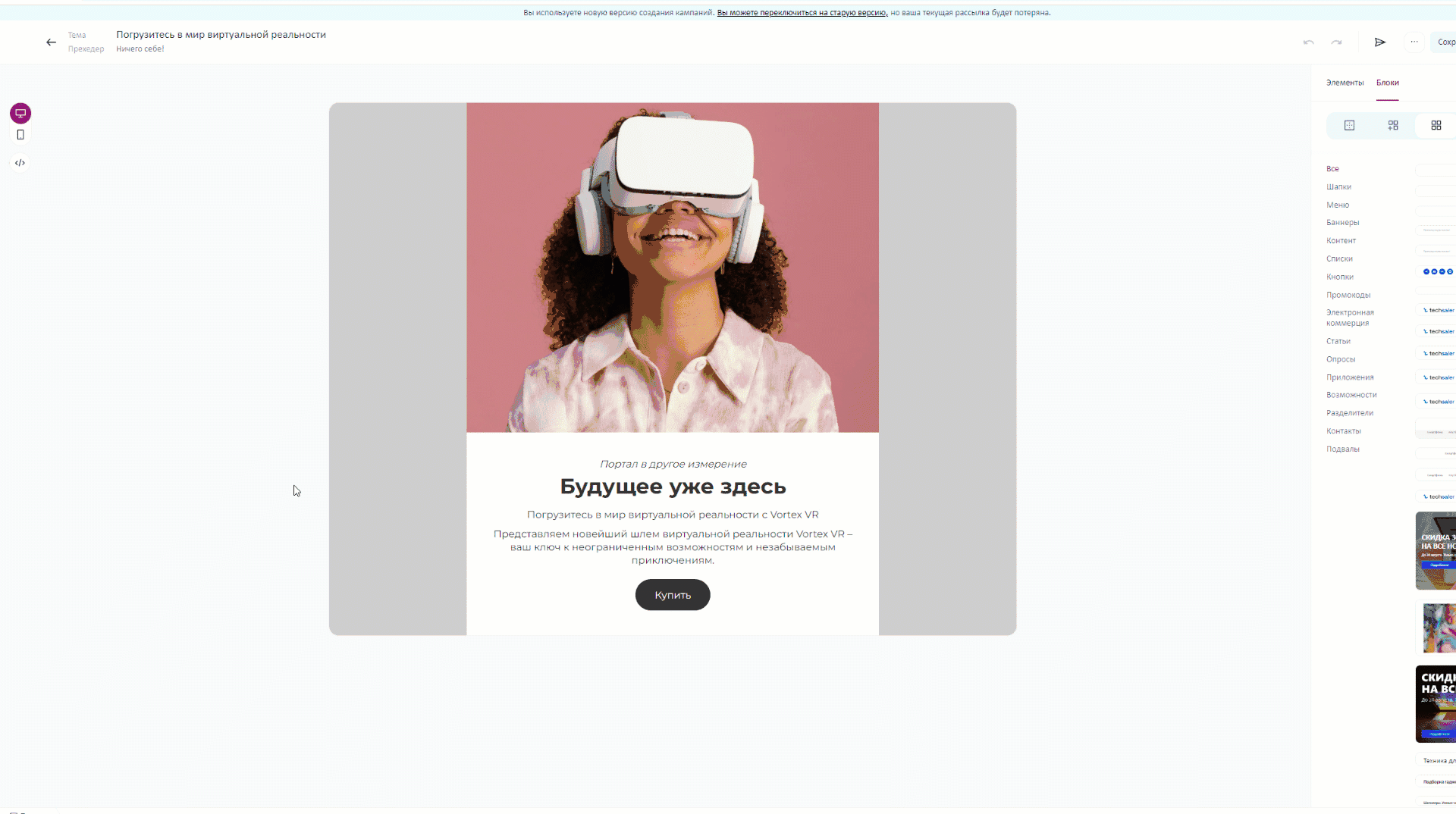Undo the last action

1308,42
